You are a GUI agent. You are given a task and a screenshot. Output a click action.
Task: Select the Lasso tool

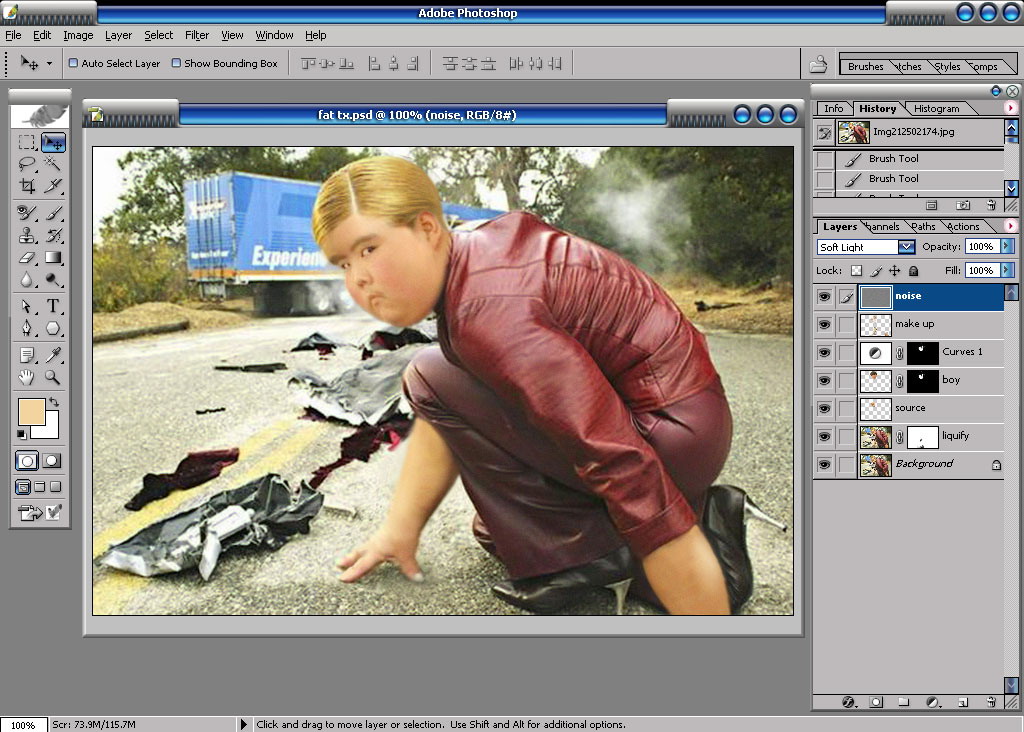(x=27, y=163)
